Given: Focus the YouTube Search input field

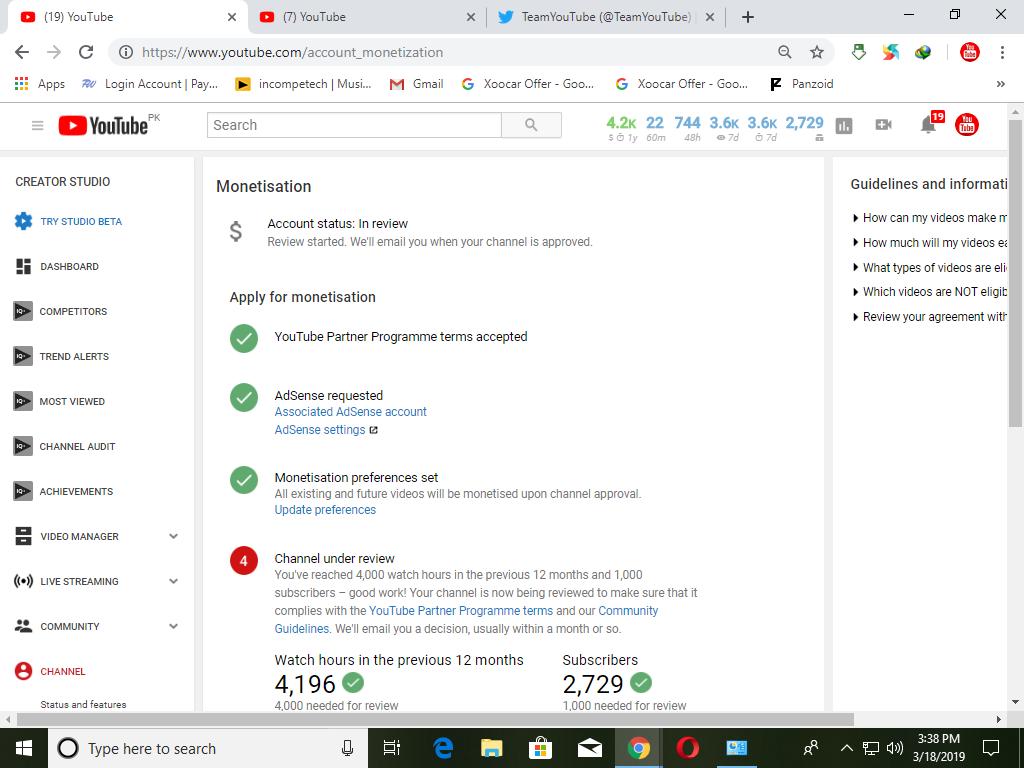Looking at the screenshot, I should pos(354,125).
